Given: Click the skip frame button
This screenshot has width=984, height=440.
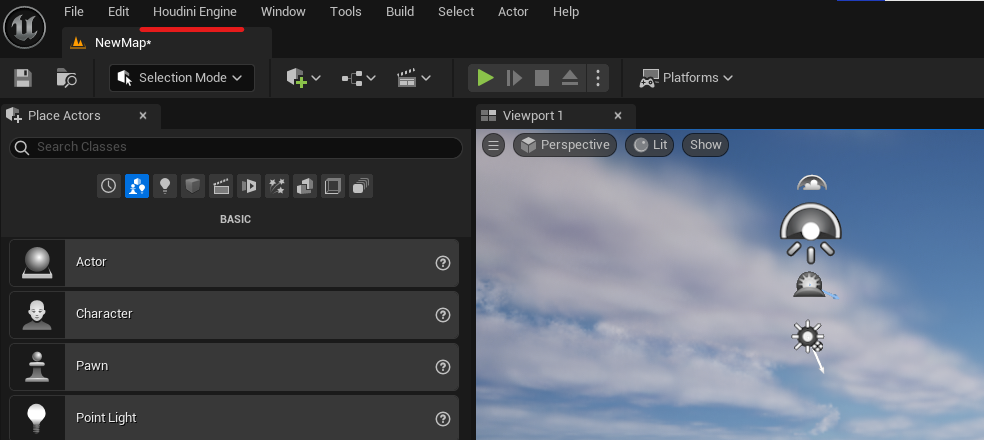Looking at the screenshot, I should [x=514, y=78].
